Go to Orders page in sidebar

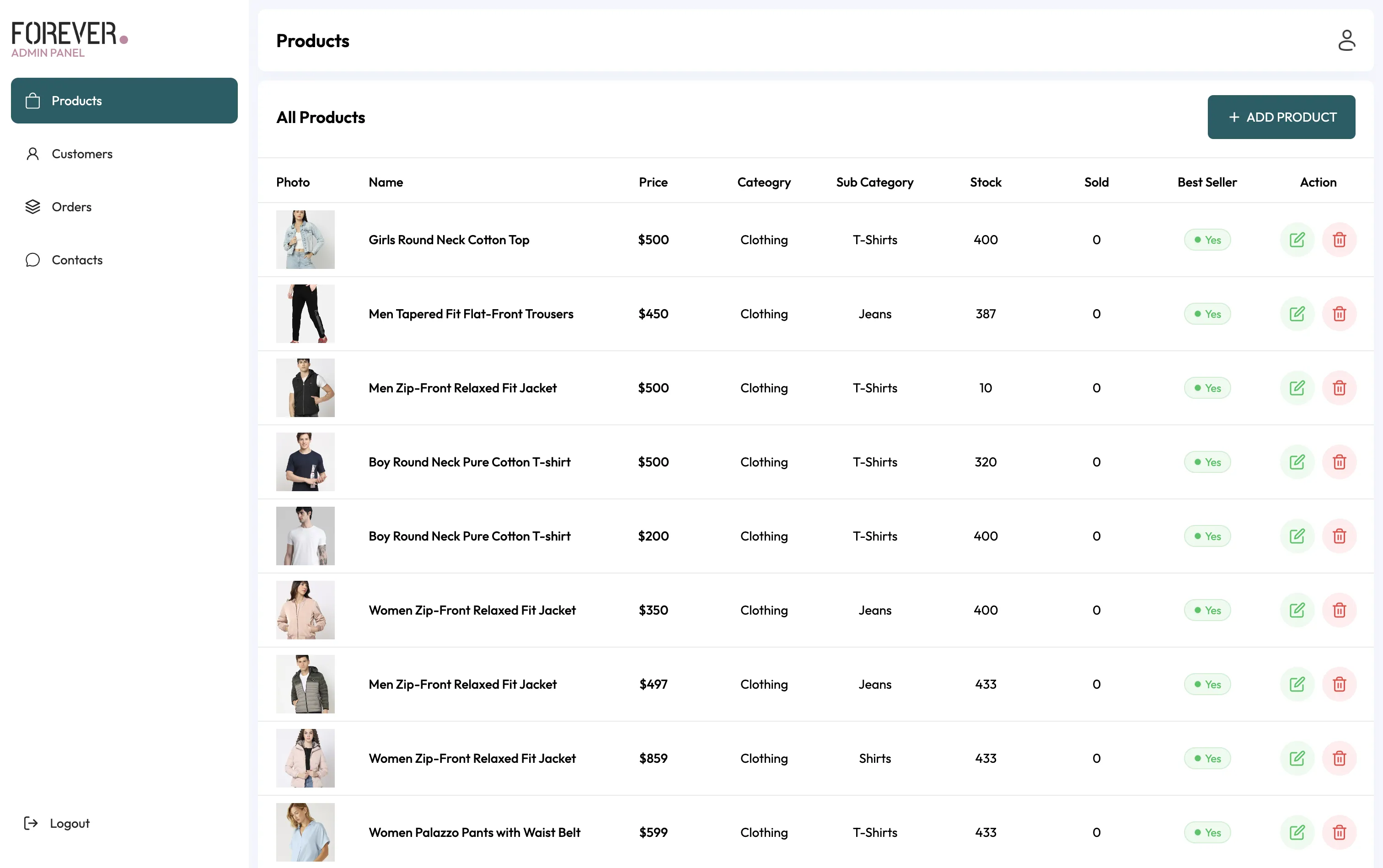71,207
